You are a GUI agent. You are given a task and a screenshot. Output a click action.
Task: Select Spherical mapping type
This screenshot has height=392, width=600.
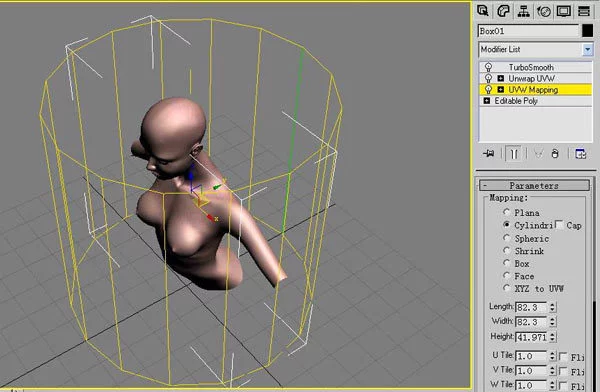[x=506, y=238]
